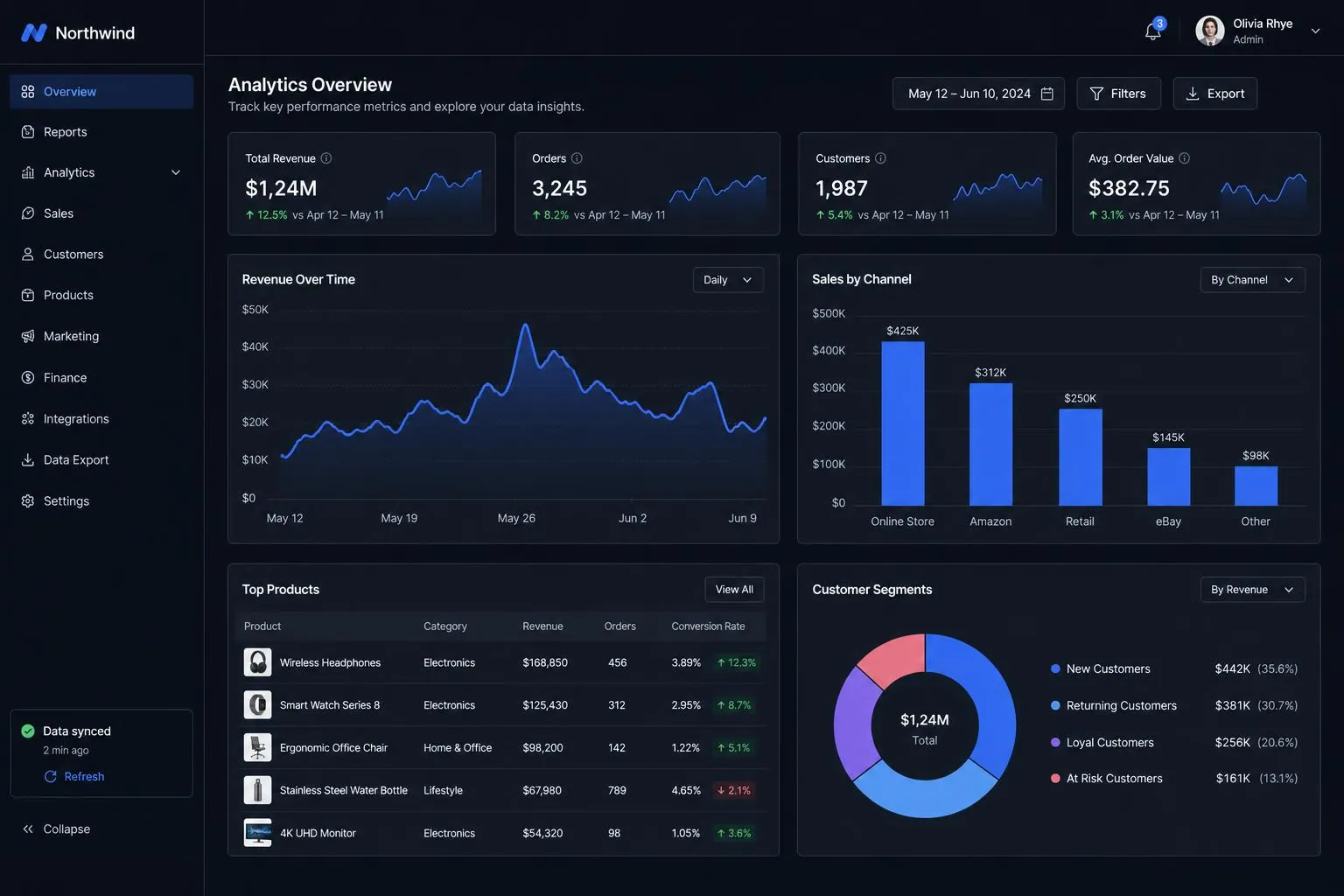Click the Settings gear icon
Viewport: 1344px width, 896px height.
tap(28, 501)
